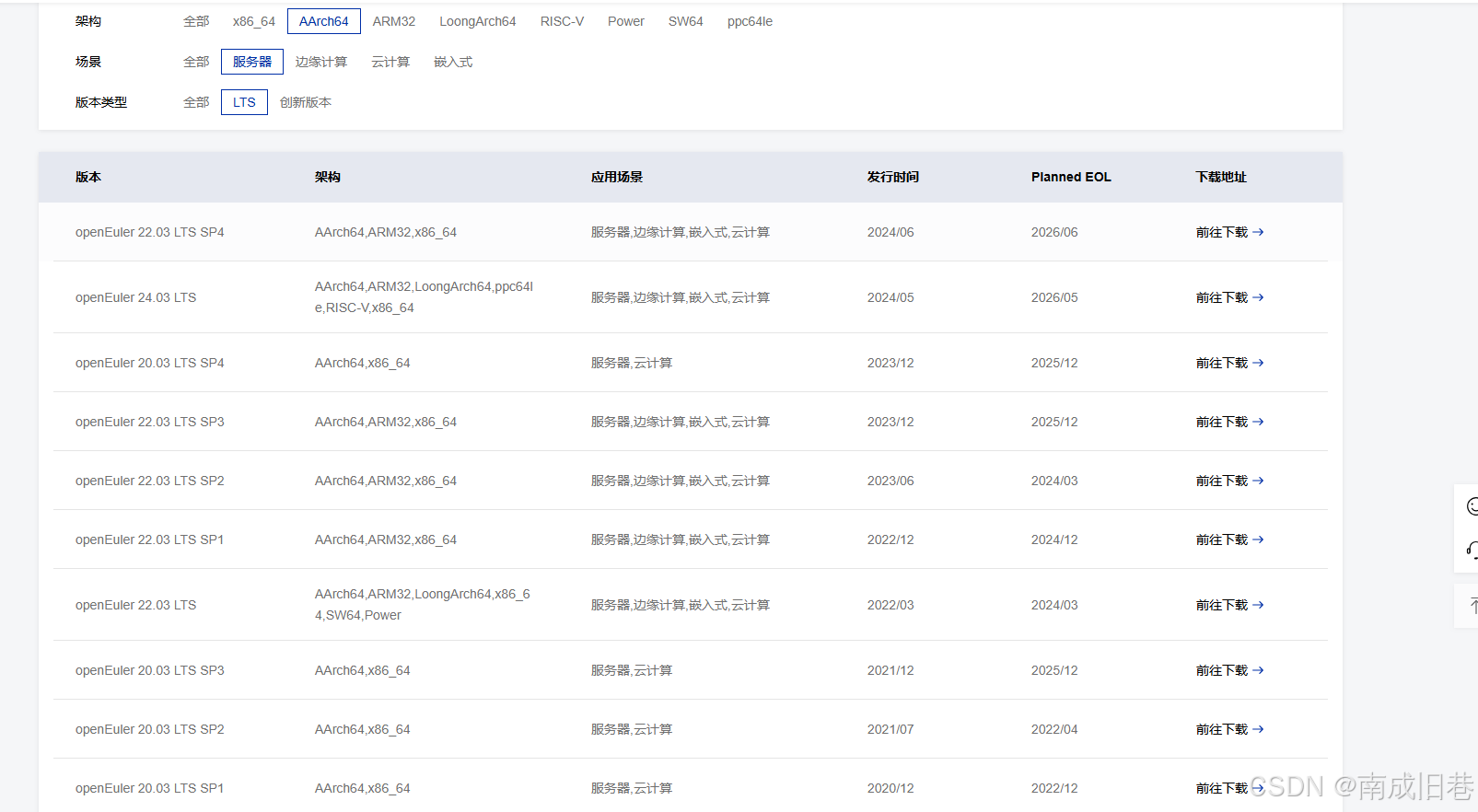Click openEuler 20.03 LTS SP2 version name
The width and height of the screenshot is (1478, 812).
click(150, 729)
